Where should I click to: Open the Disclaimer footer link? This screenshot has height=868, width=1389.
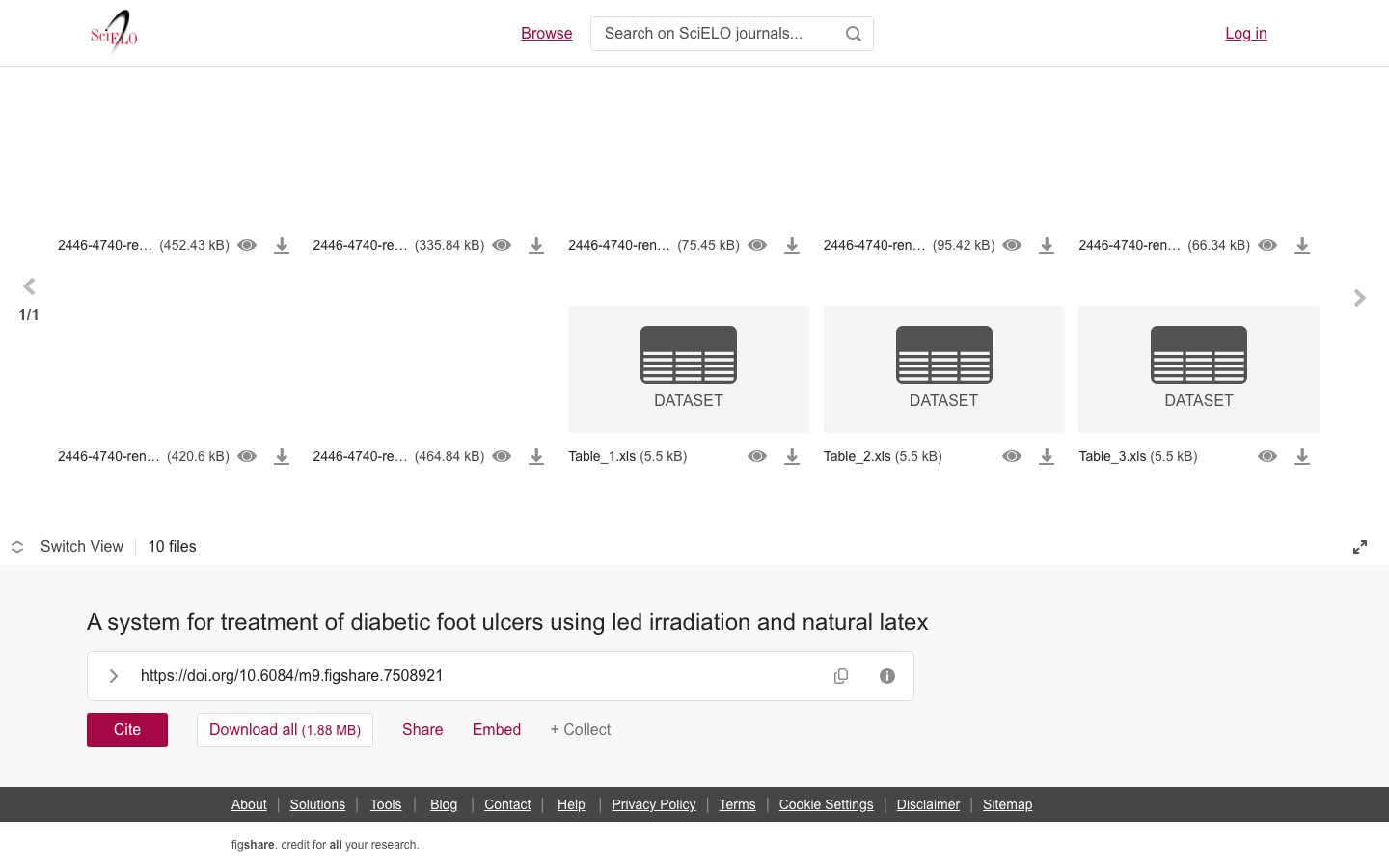tap(928, 804)
